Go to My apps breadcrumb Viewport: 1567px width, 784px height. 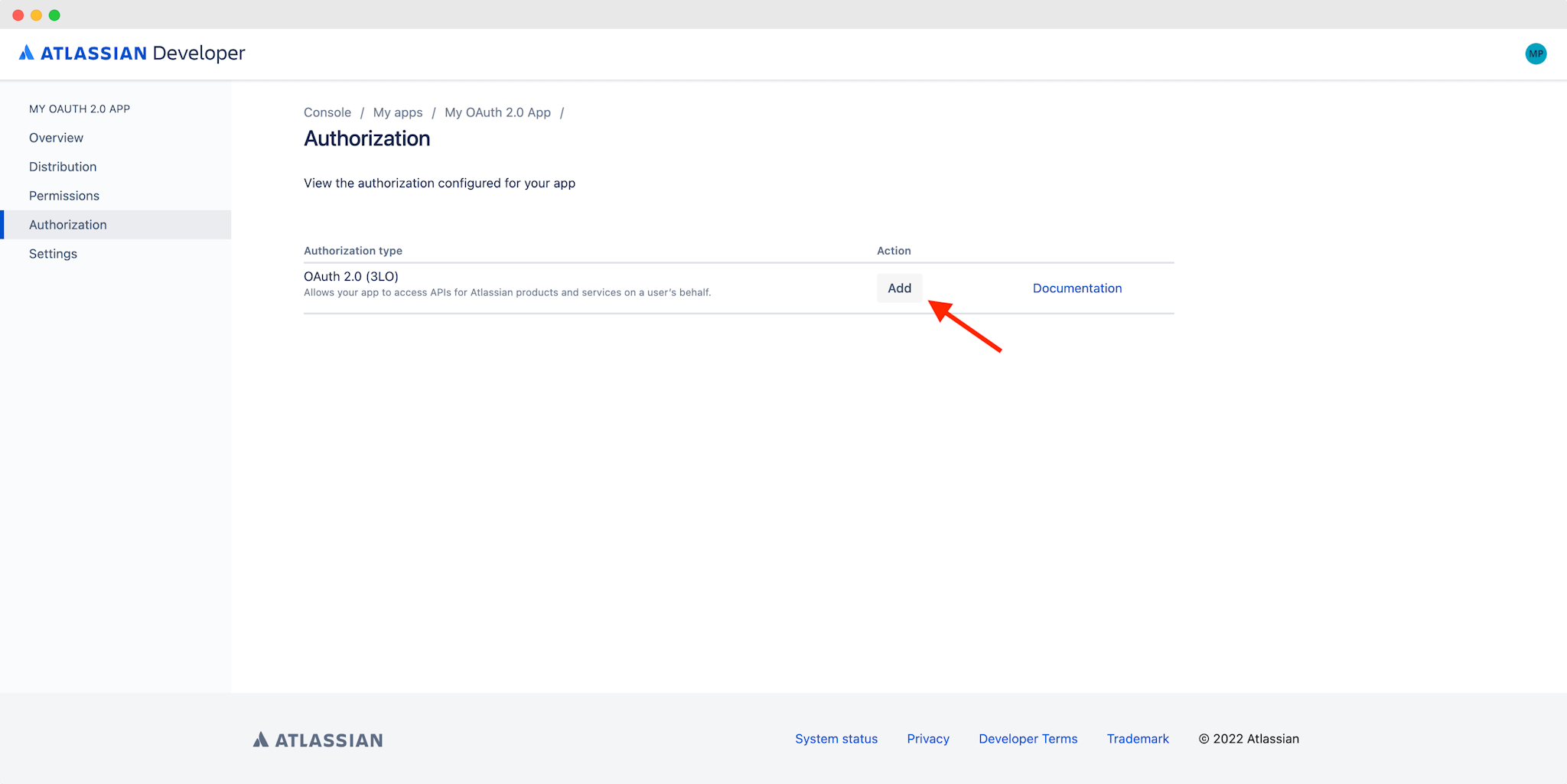point(398,112)
